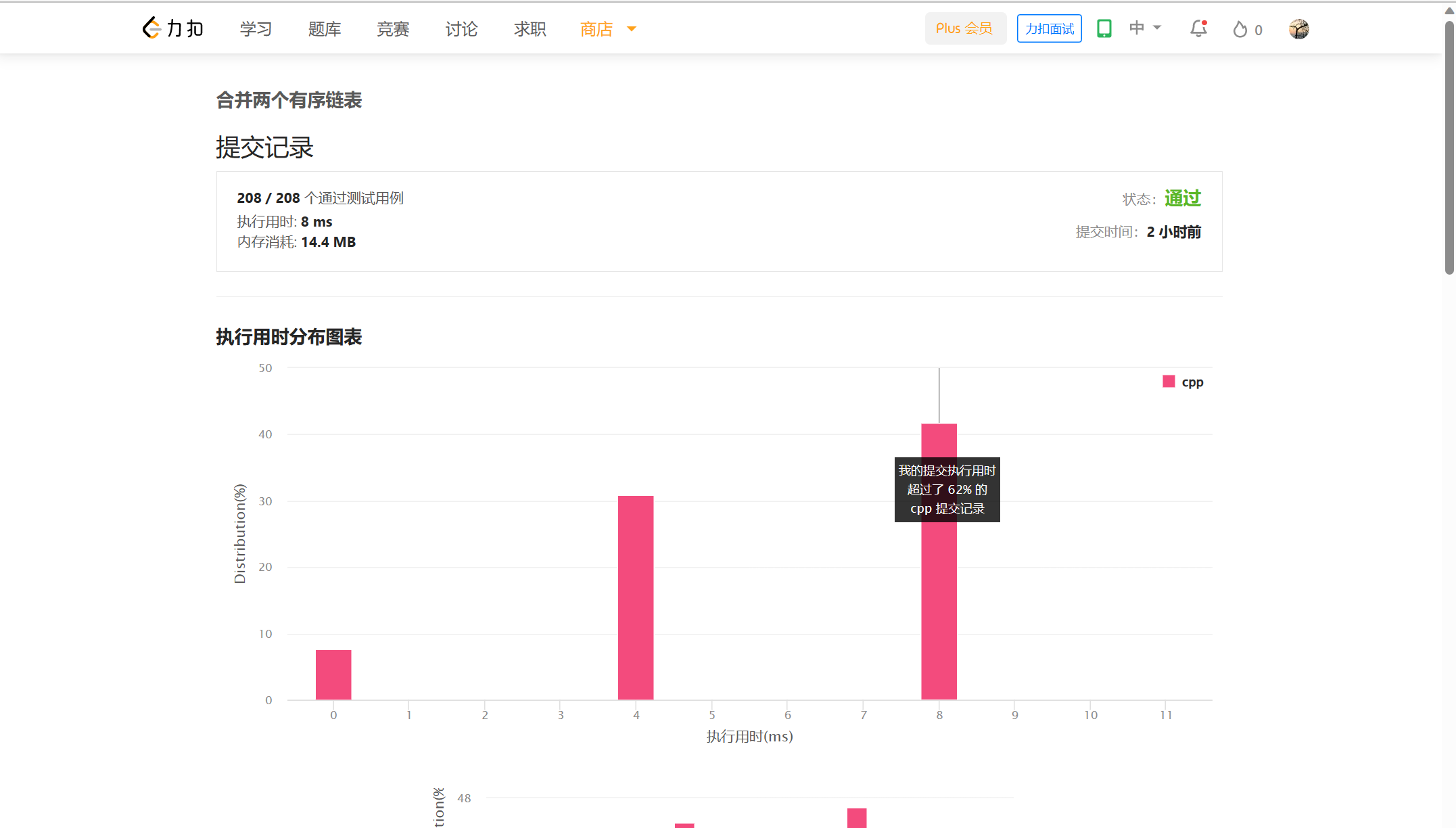The image size is (1456, 828).
Task: Click the 力扣面试 button
Action: 1049,28
